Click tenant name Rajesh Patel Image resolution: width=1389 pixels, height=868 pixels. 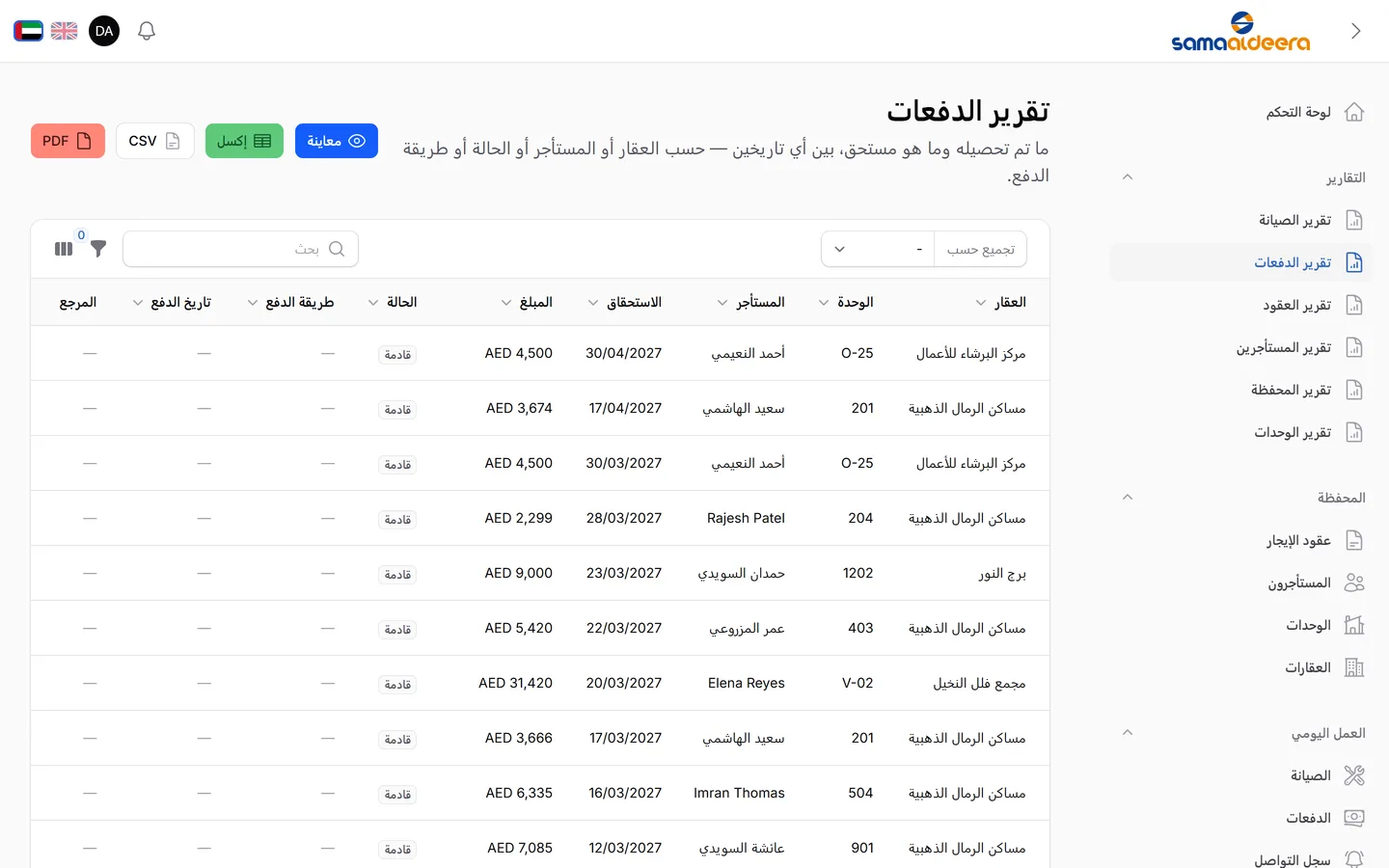coord(746,518)
